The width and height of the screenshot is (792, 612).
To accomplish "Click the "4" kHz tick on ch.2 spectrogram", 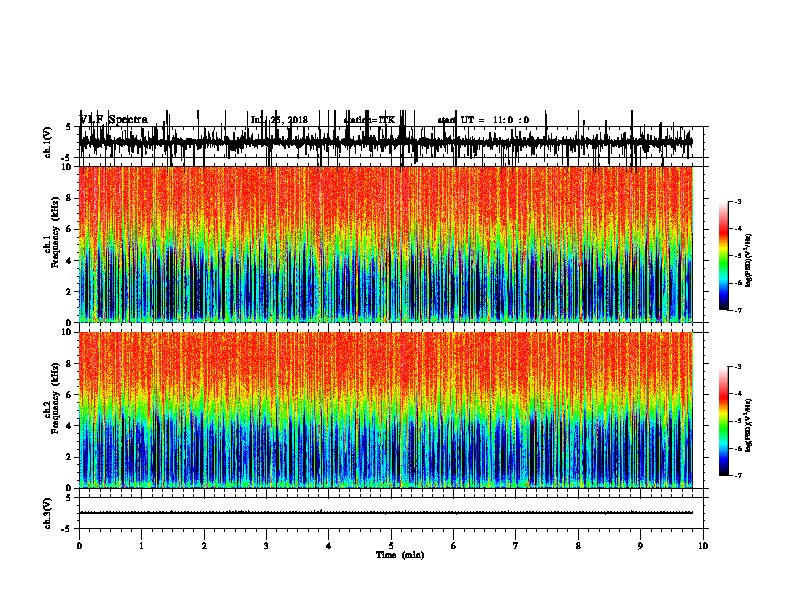I will click(69, 426).
